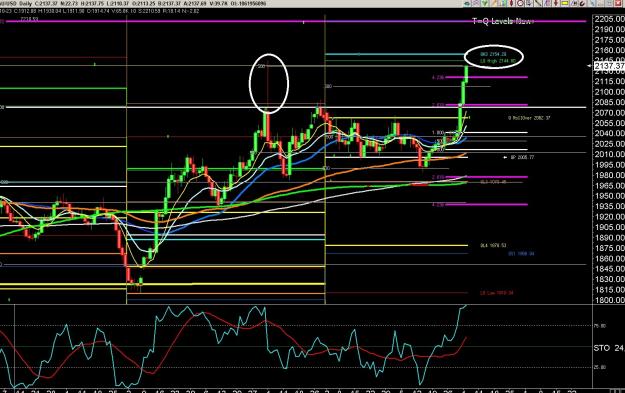Click the 2100.00 price axis label
625x393 pixels.
click(x=609, y=92)
